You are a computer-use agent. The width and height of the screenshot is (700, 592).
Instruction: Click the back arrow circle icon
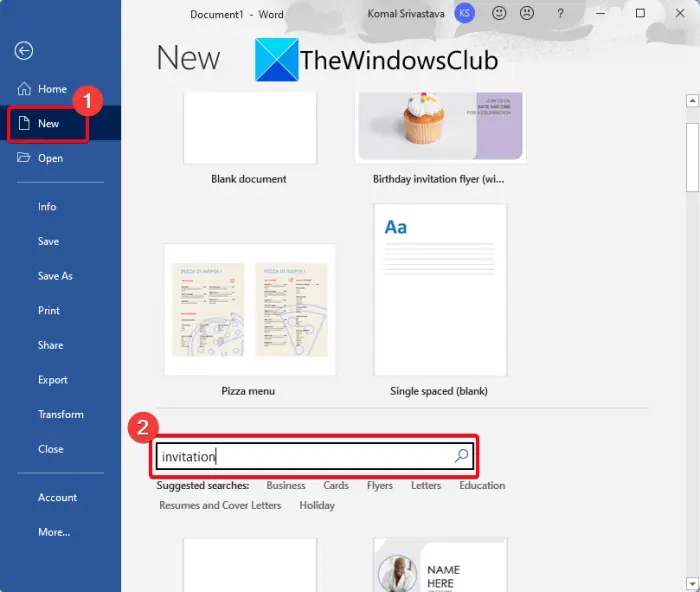point(24,50)
